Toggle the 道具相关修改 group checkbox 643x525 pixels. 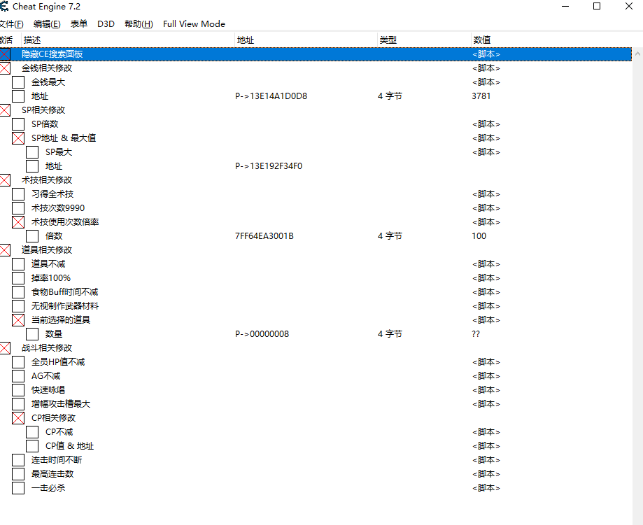(5, 250)
